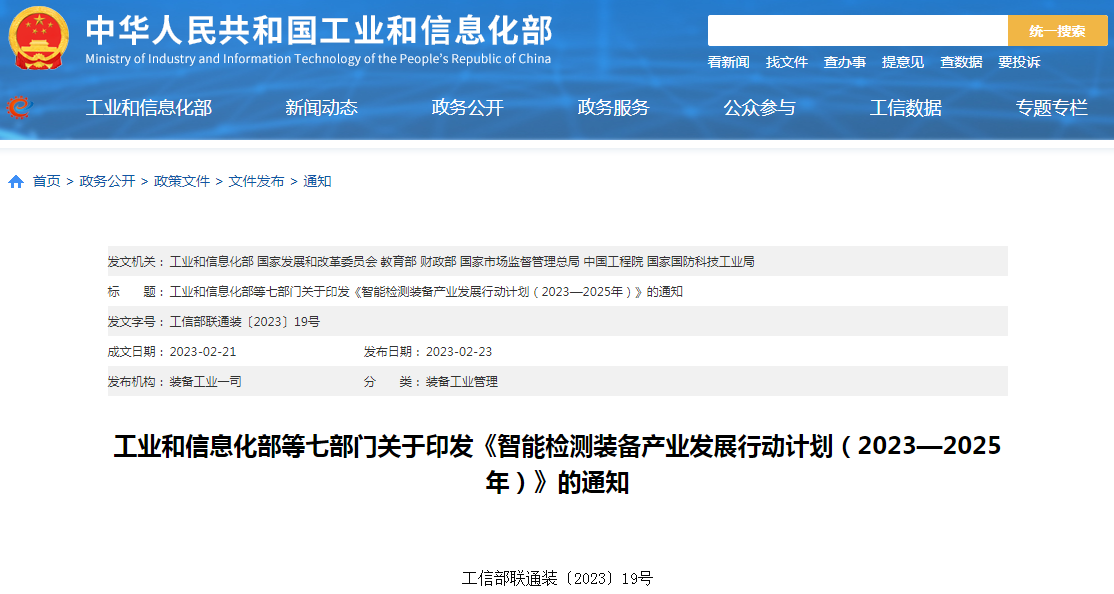Go to 政策文件 in breadcrumb
Screen dimensions: 1114x594
click(182, 182)
